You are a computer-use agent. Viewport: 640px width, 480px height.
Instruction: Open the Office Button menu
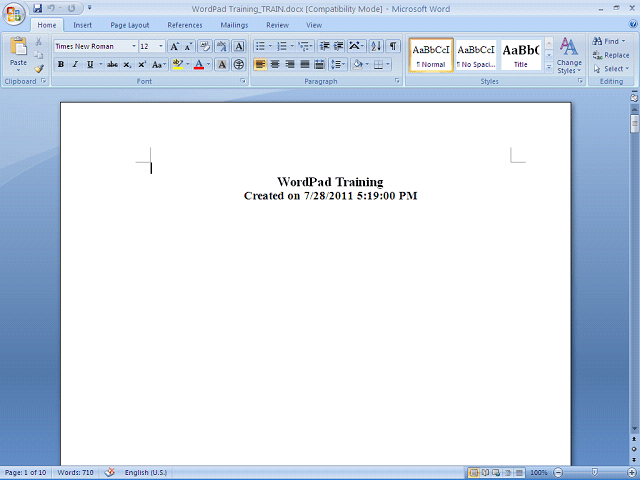tap(14, 14)
